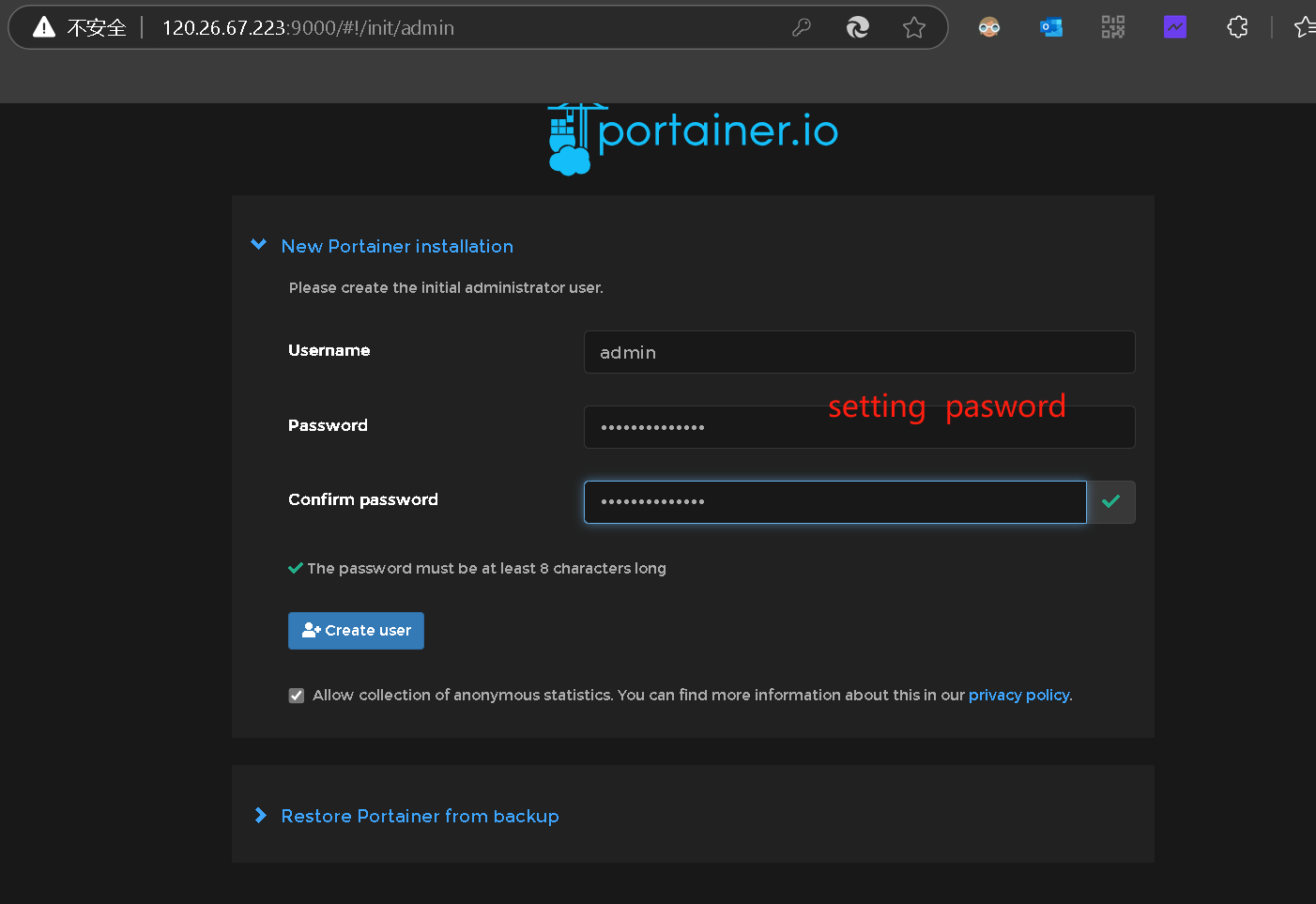Click the QR code generator extension icon
This screenshot has width=1316, height=904.
(1112, 26)
